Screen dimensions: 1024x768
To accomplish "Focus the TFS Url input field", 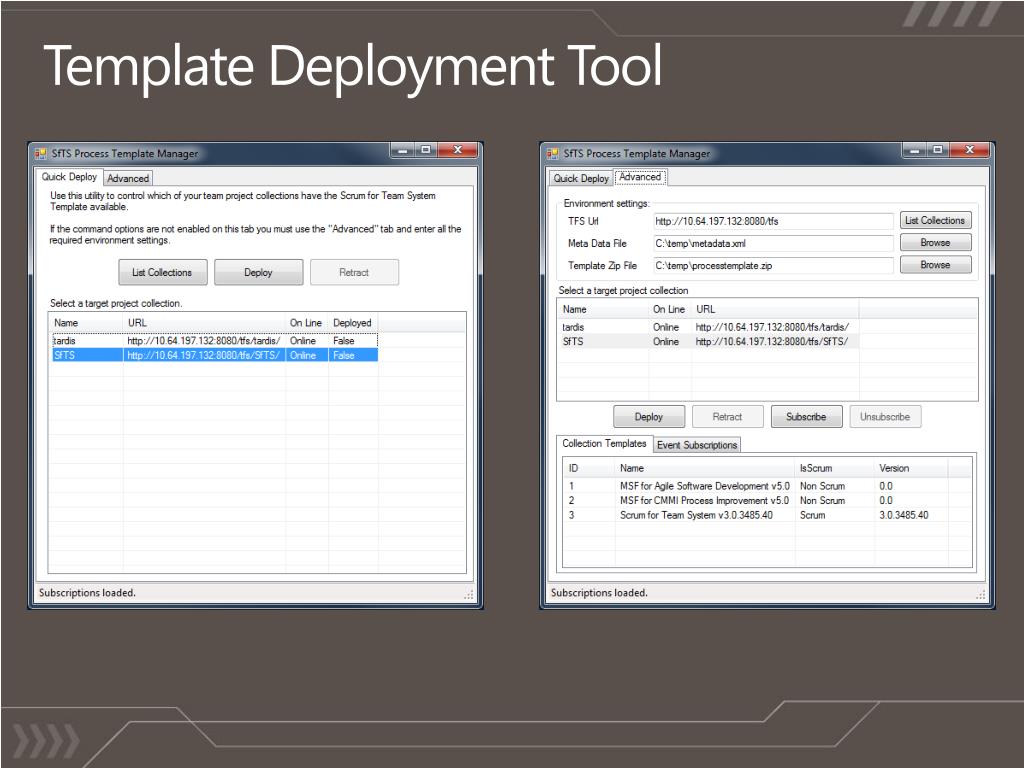I will point(773,221).
